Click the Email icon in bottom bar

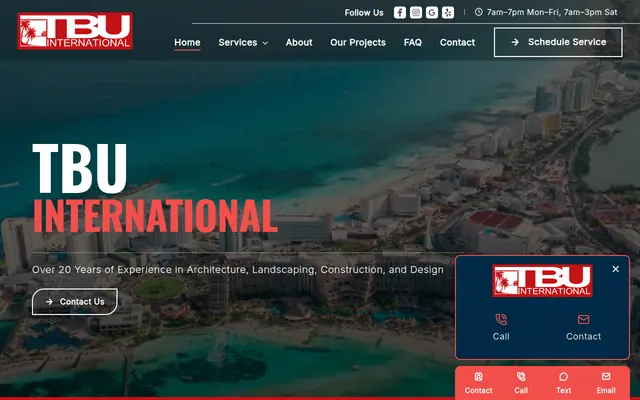click(x=606, y=376)
